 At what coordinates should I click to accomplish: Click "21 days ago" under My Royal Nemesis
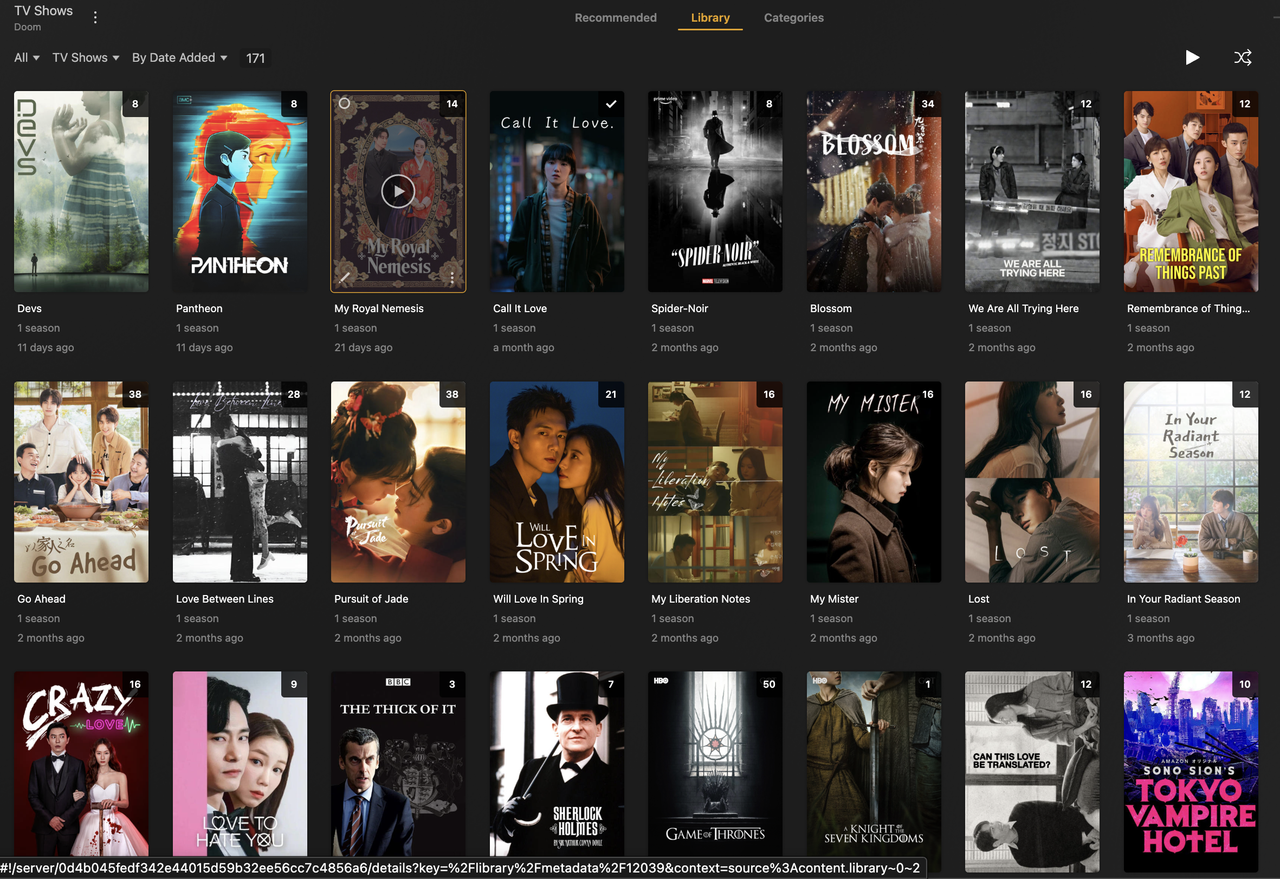tap(363, 348)
